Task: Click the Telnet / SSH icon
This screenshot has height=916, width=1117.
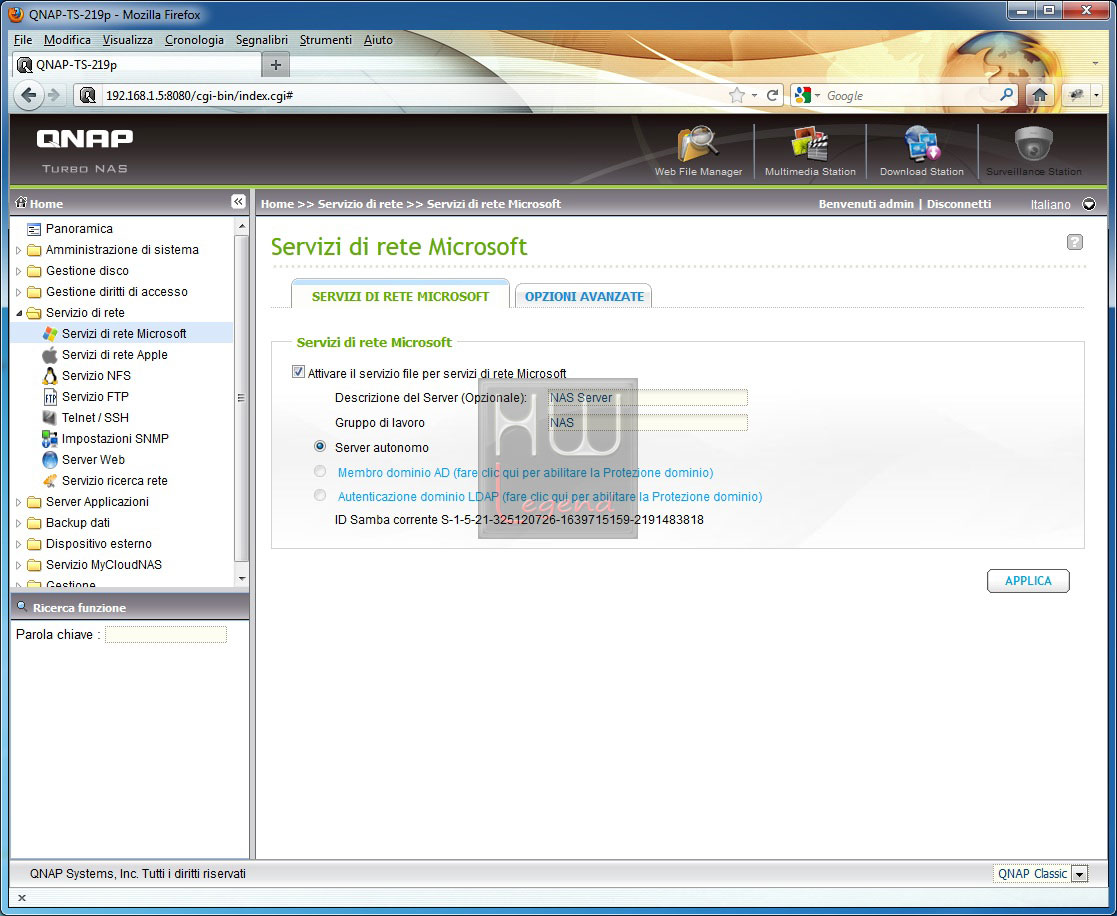Action: [x=50, y=417]
